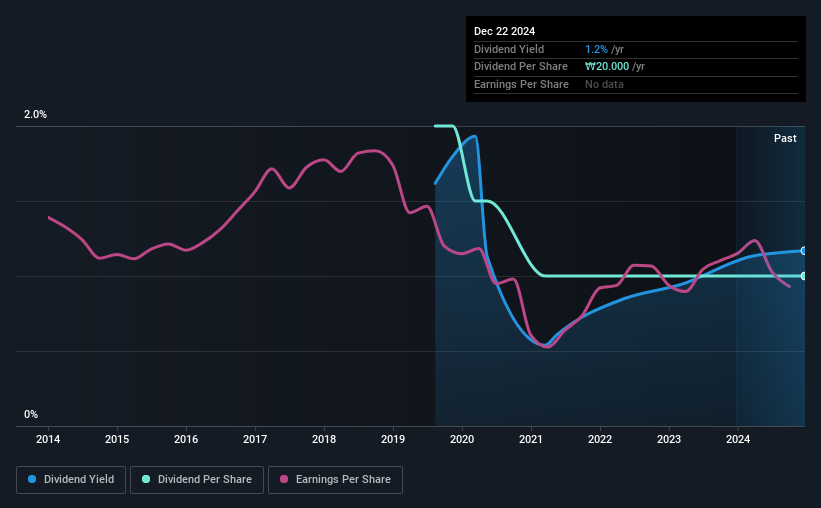The width and height of the screenshot is (821, 508).
Task: Click the Dec 22 2024 tooltip date
Action: [x=504, y=31]
